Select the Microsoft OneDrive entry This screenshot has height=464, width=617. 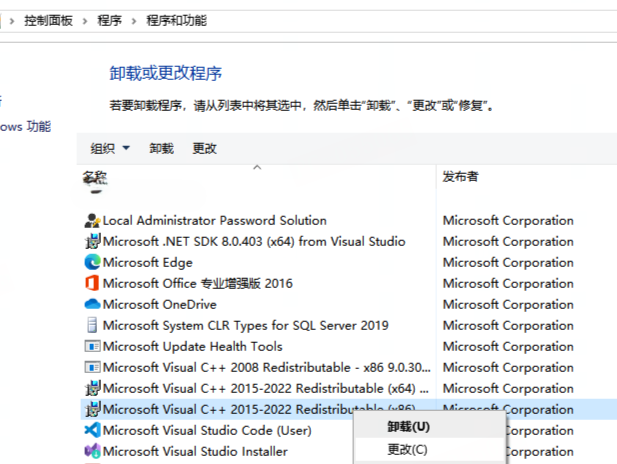(159, 304)
